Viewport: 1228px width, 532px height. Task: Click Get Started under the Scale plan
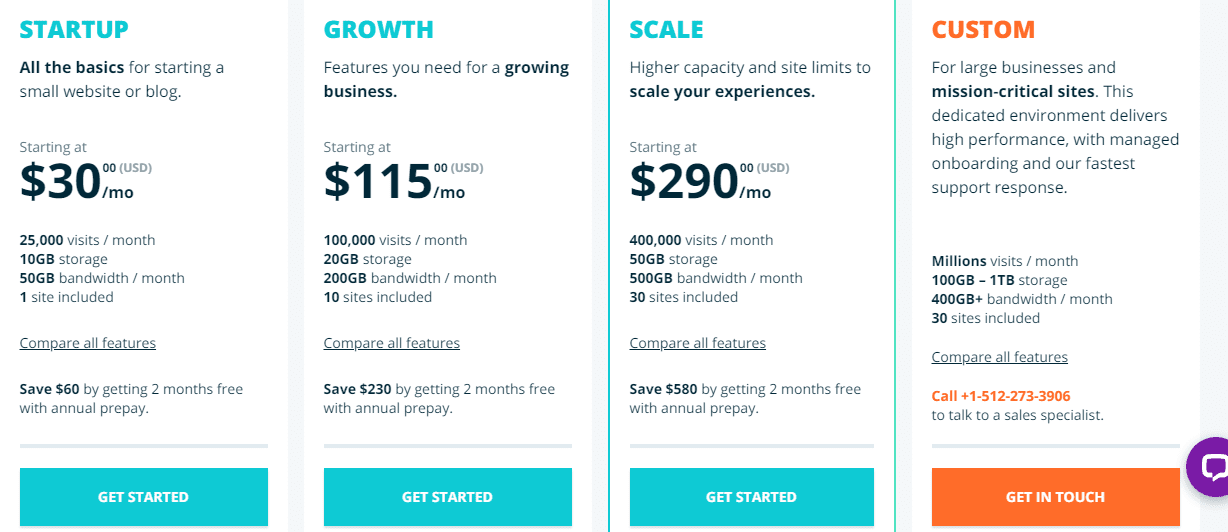(x=752, y=497)
